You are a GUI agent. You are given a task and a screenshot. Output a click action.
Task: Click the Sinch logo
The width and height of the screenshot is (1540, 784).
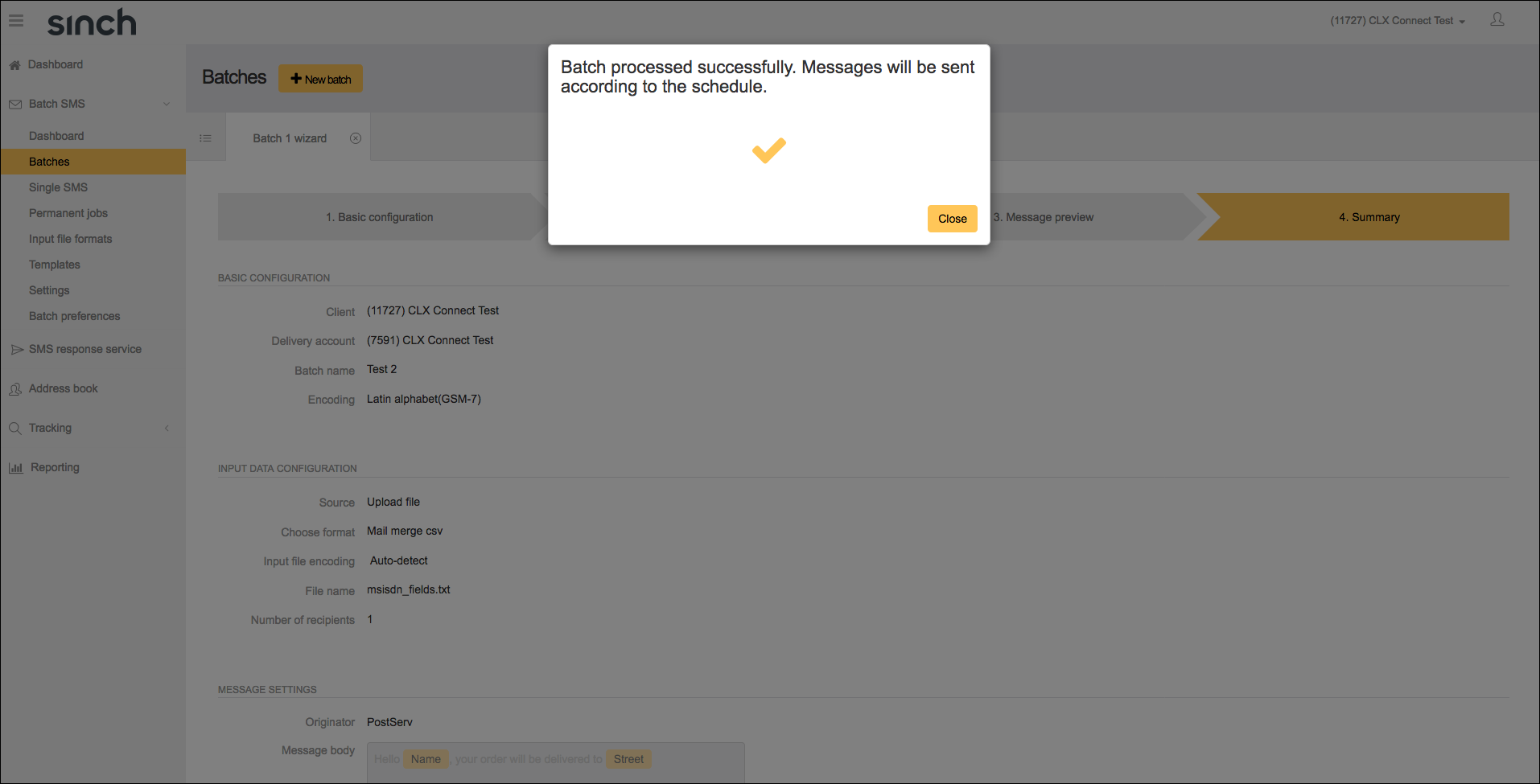(91, 23)
